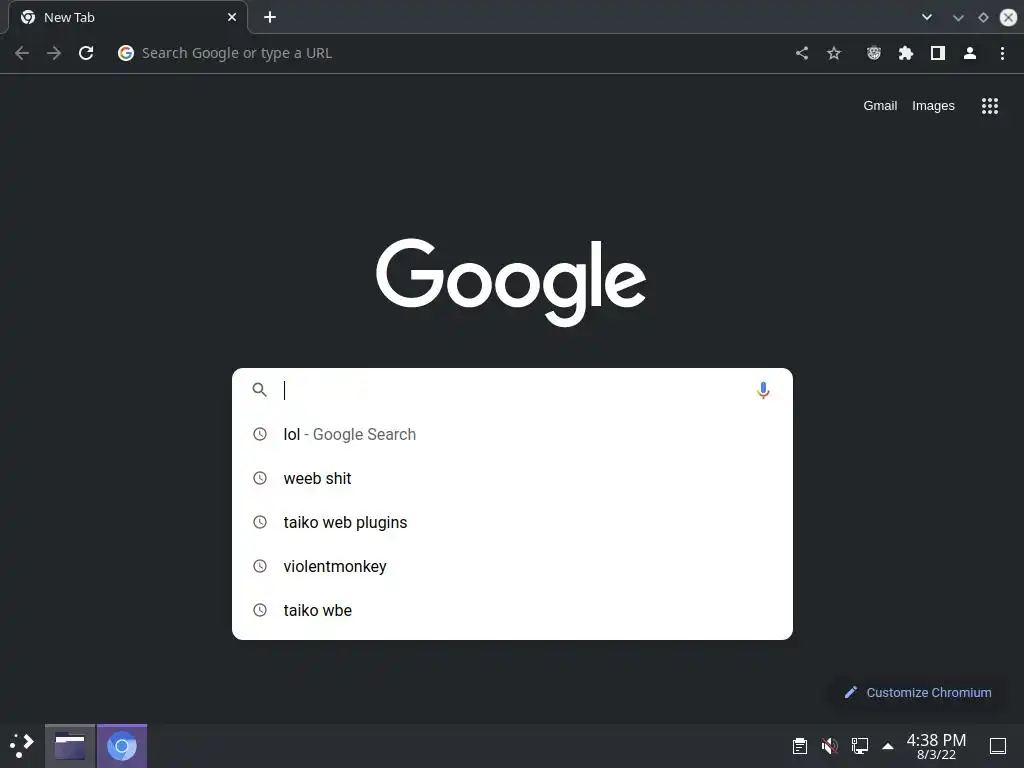Select 'taiko web plugins' suggestion
Viewport: 1024px width, 768px height.
pyautogui.click(x=512, y=522)
